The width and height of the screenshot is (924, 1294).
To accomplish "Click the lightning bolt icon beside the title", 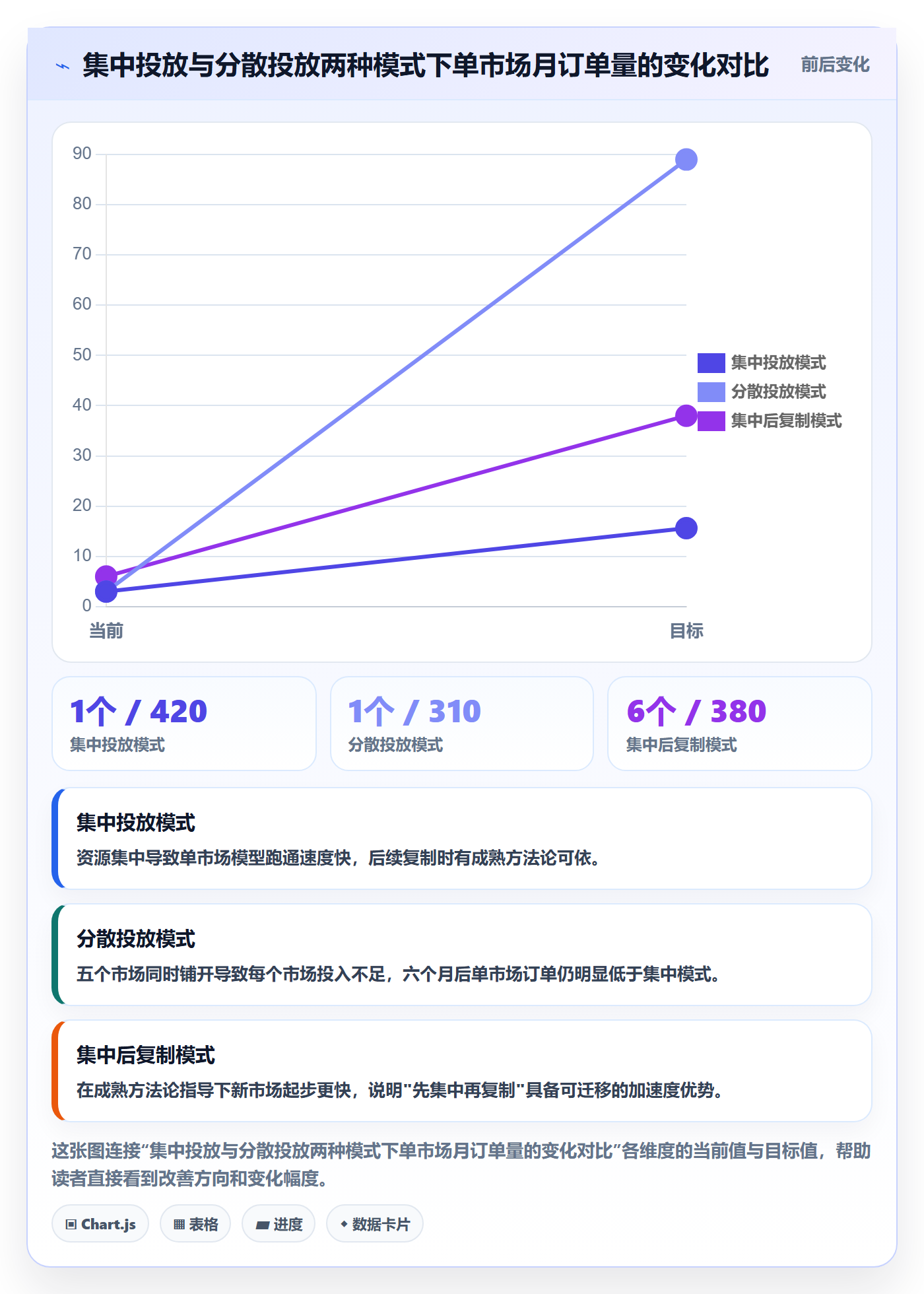I will (63, 66).
